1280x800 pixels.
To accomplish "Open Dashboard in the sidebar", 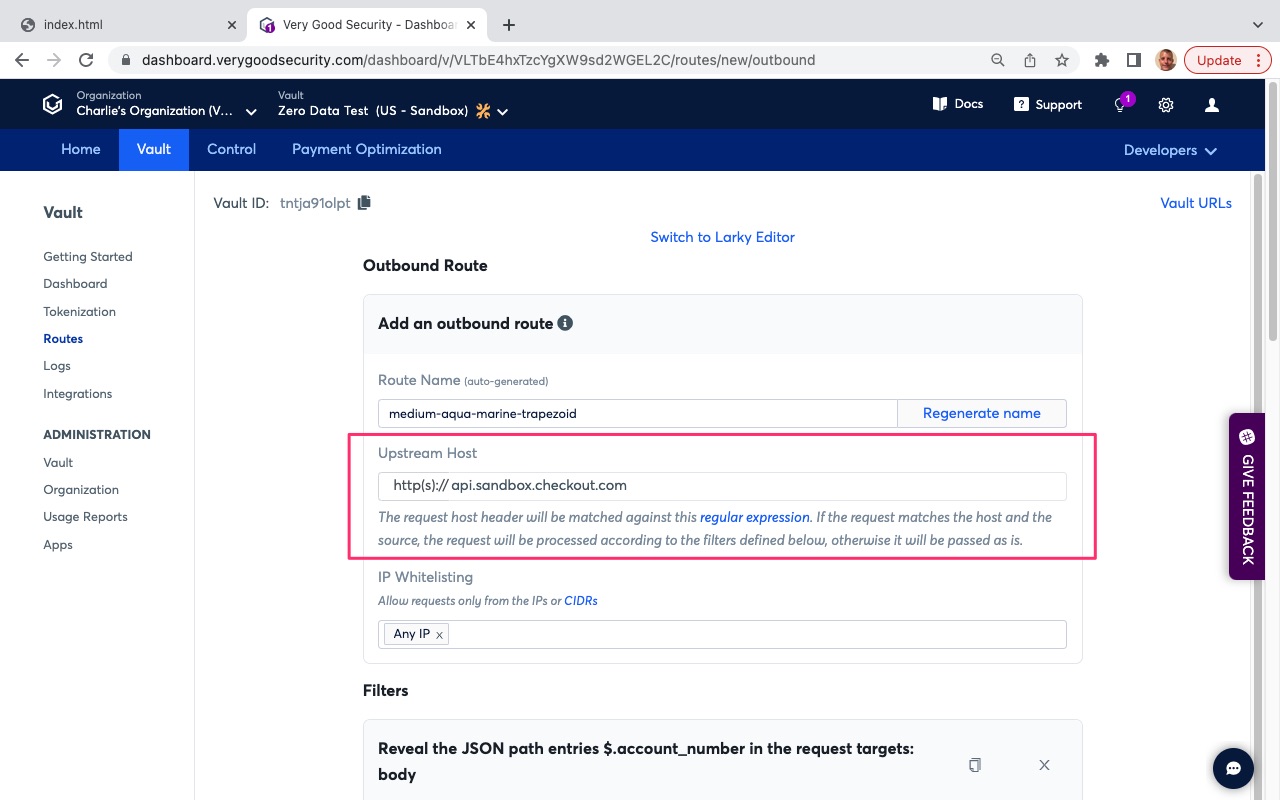I will (75, 284).
